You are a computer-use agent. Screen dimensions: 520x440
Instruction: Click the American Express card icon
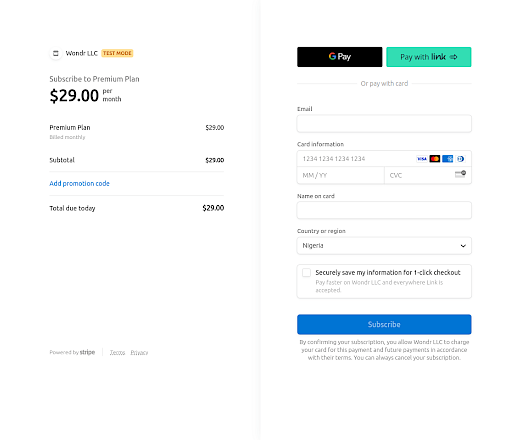pyautogui.click(x=448, y=159)
